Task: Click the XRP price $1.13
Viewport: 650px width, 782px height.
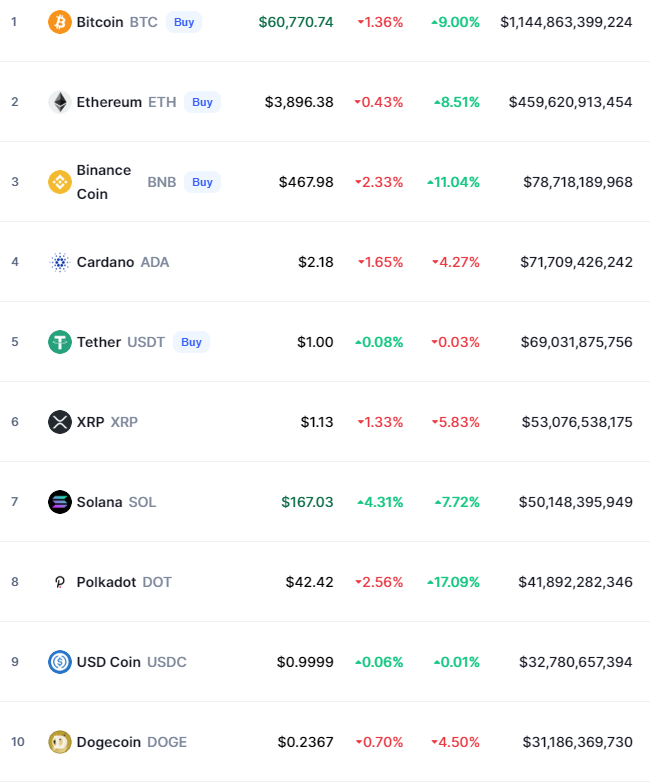Action: (x=317, y=422)
